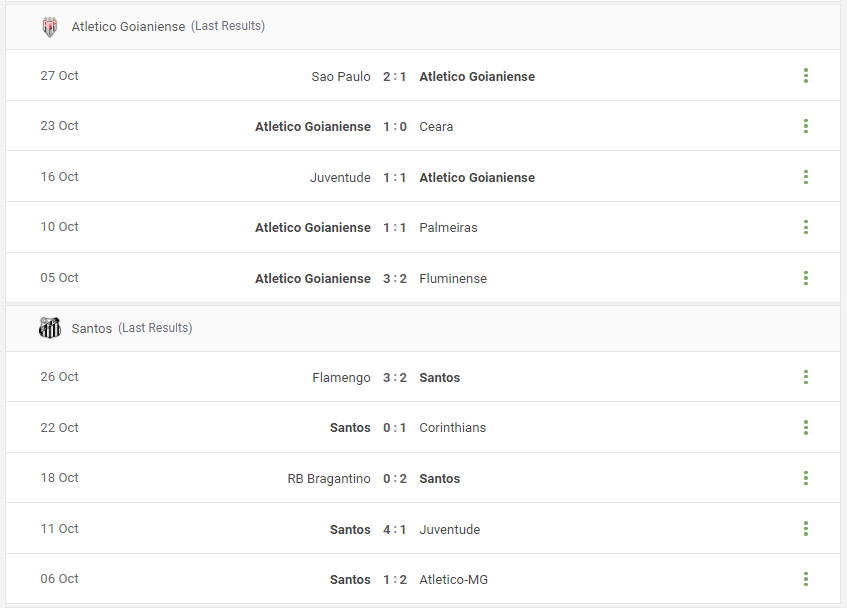Click bold Santos in 22 Oct row
The height and width of the screenshot is (608, 847).
(350, 428)
